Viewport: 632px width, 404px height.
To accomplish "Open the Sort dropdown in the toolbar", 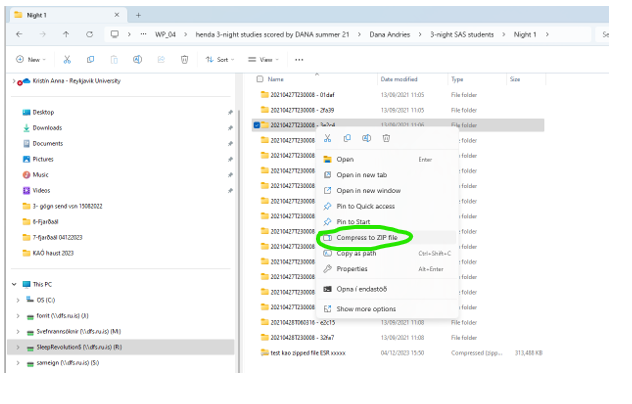I will [220, 60].
